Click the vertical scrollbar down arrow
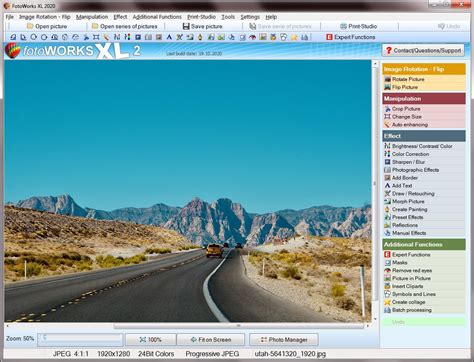 click(x=375, y=319)
